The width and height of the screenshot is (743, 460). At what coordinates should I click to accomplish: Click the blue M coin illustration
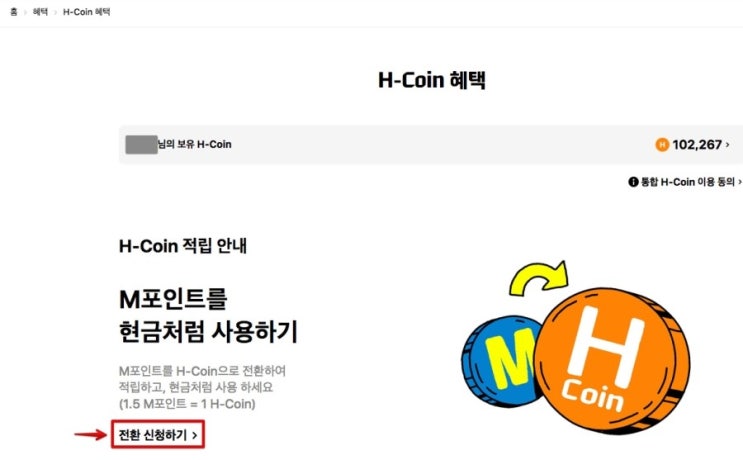[501, 362]
